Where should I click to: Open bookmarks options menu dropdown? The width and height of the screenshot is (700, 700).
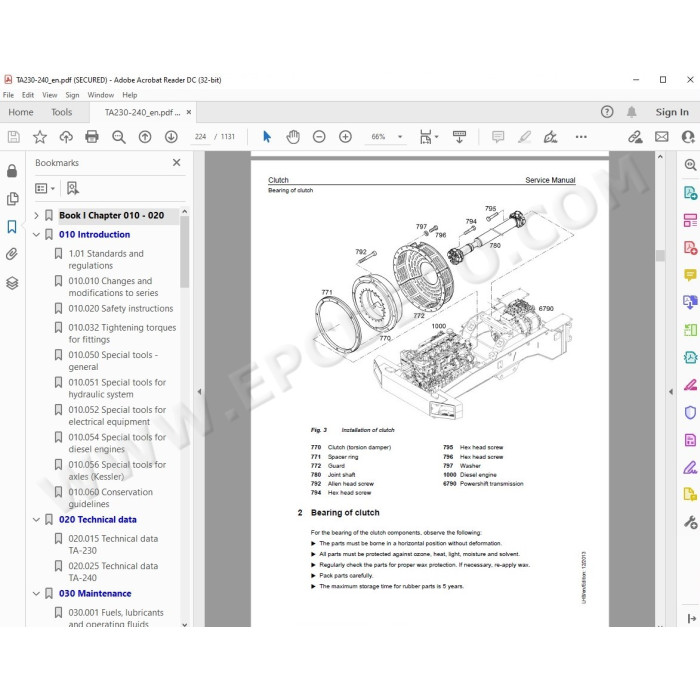45,188
